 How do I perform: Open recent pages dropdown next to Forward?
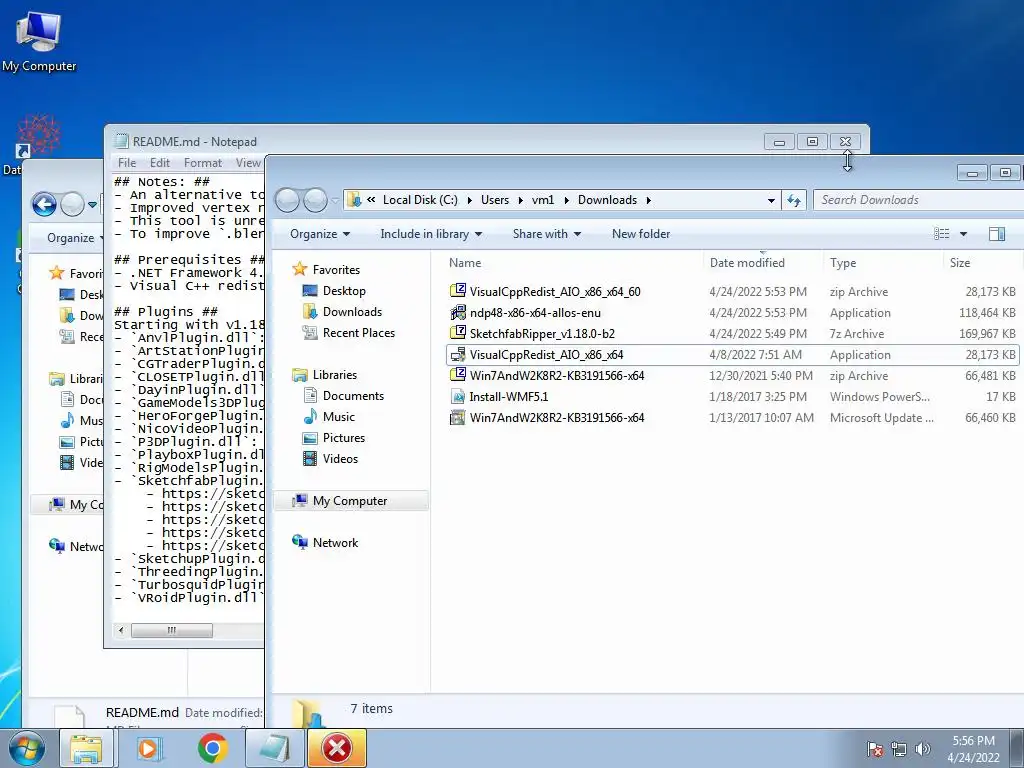335,200
